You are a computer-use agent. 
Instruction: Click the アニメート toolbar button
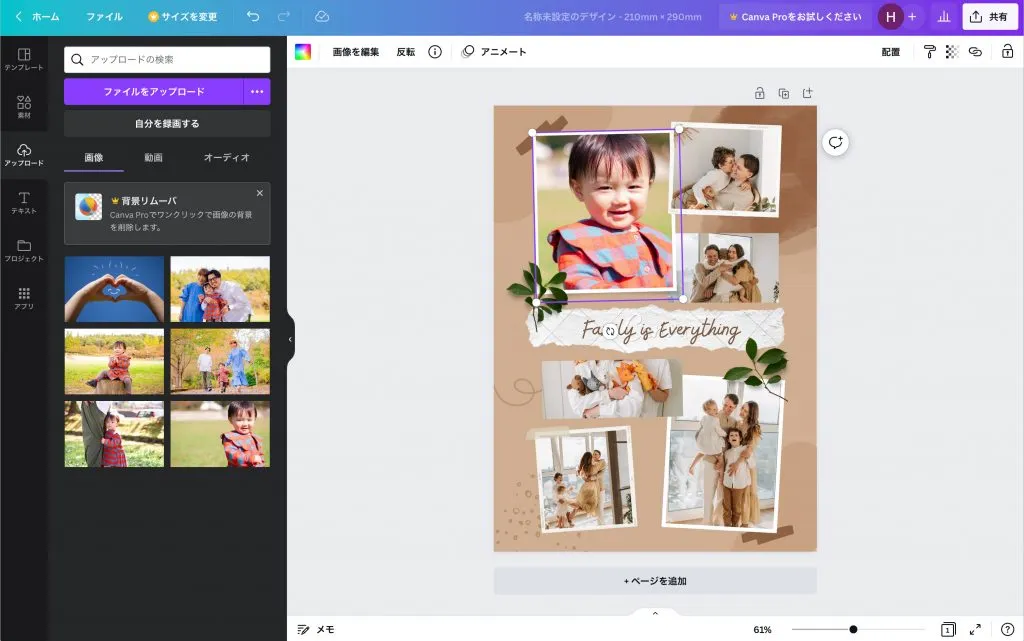pos(494,52)
